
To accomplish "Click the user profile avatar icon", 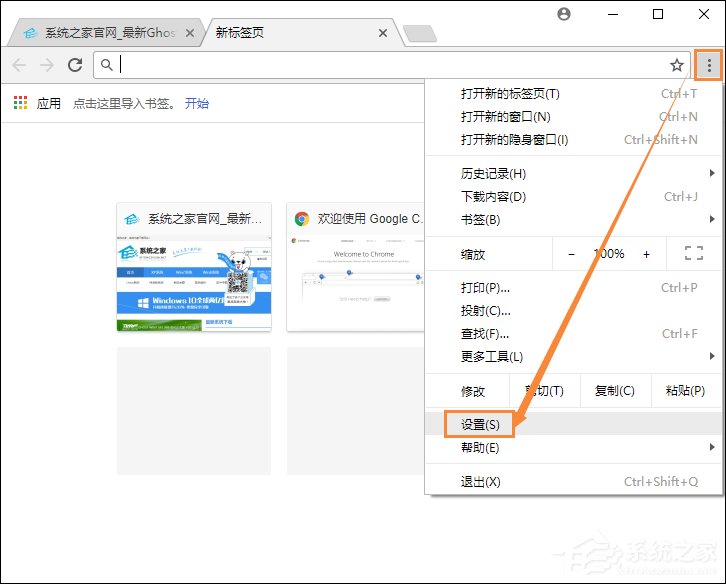I will (564, 14).
